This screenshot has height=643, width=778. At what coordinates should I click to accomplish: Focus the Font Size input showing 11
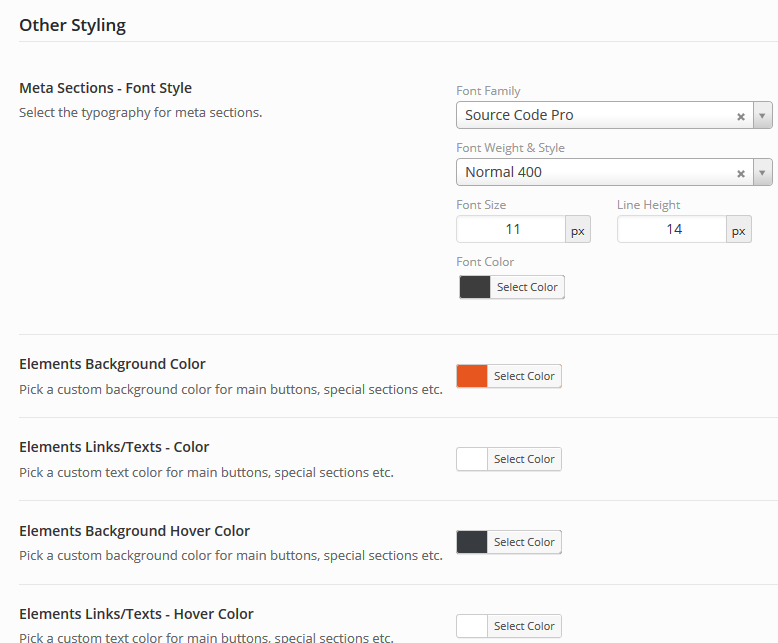pos(511,229)
